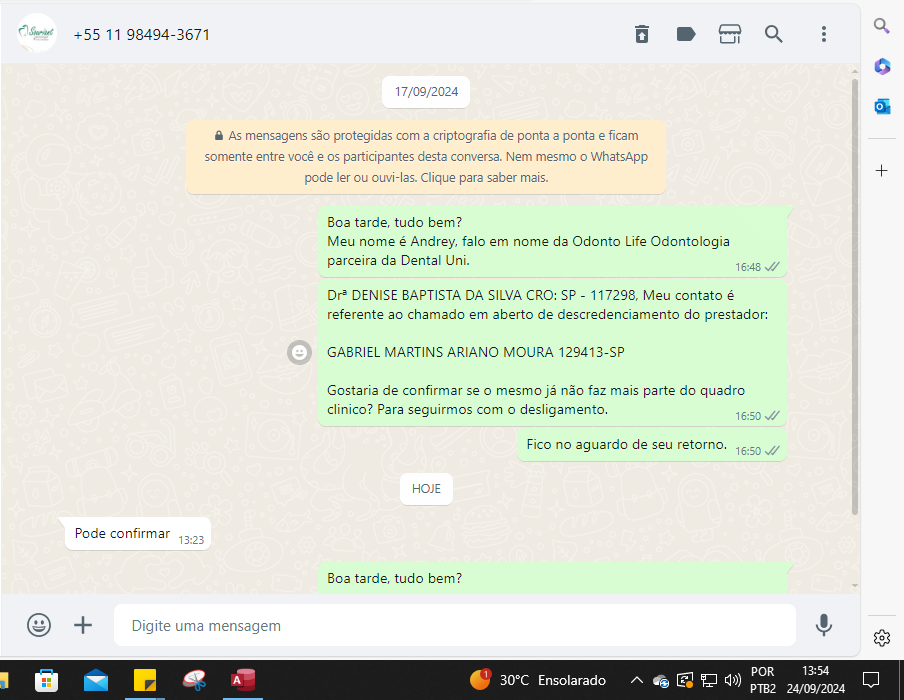Select the received message Pode confirmar
Screen dimensions: 904x700
click(137, 534)
